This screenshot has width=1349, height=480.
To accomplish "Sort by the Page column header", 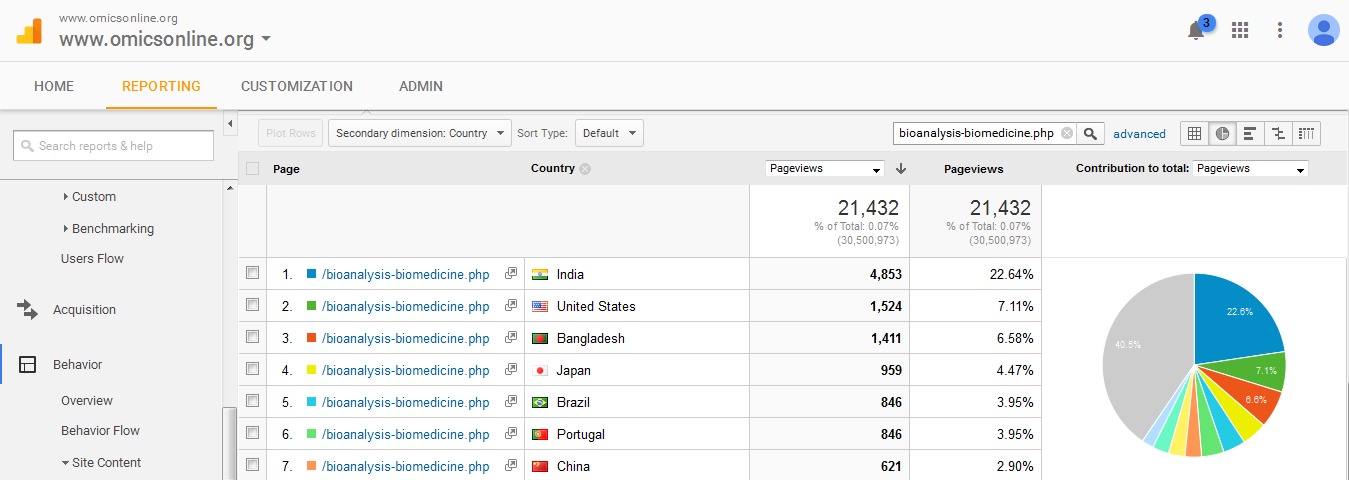I will 286,169.
